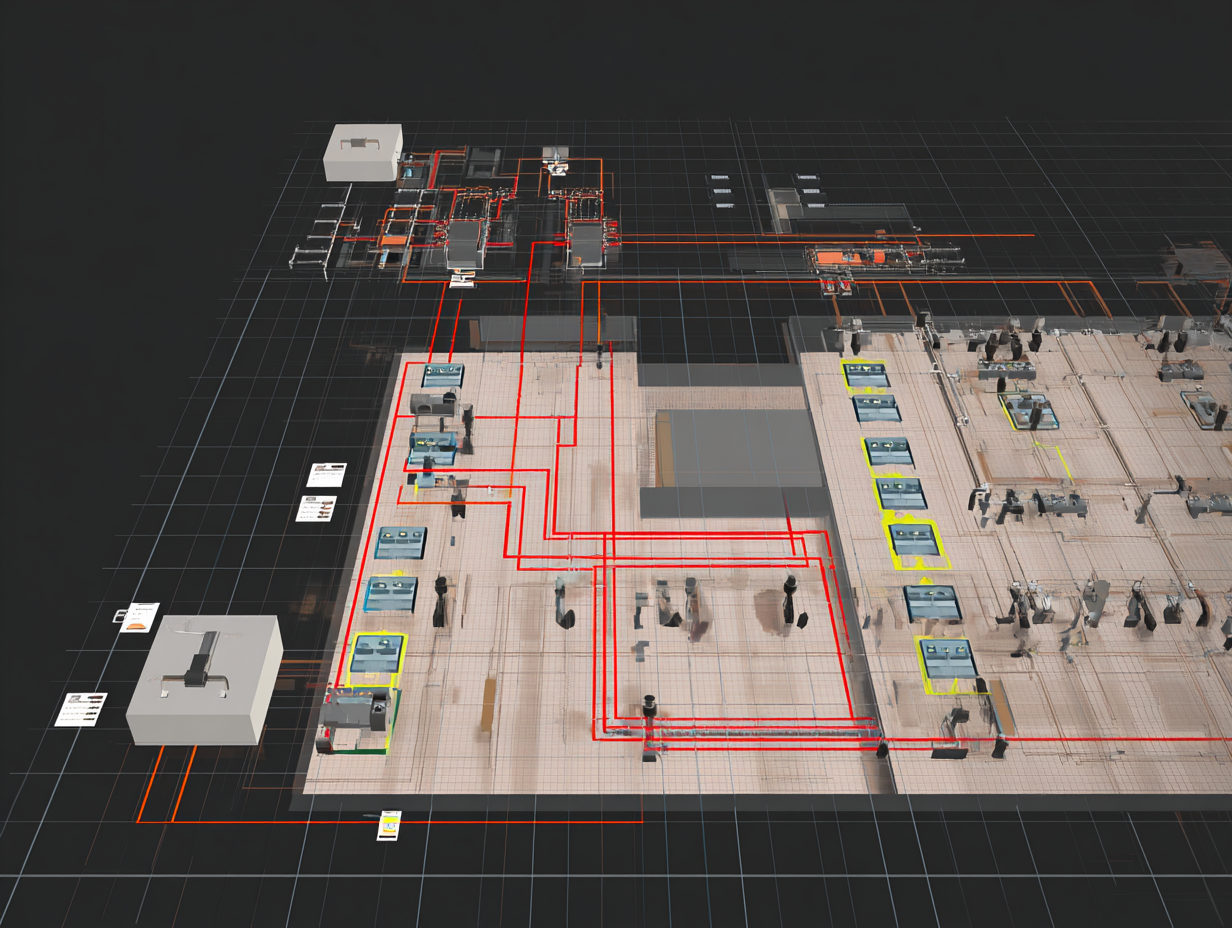
Task: Select the topmost yellow-outlined station in right column
Action: [866, 375]
